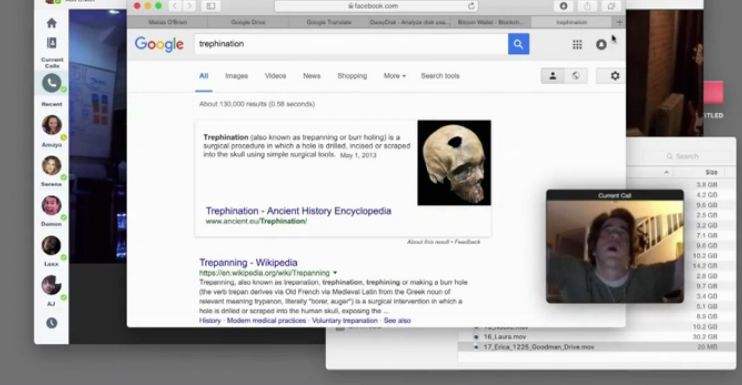The image size is (742, 385).
Task: Select the News results tab
Action: click(311, 76)
